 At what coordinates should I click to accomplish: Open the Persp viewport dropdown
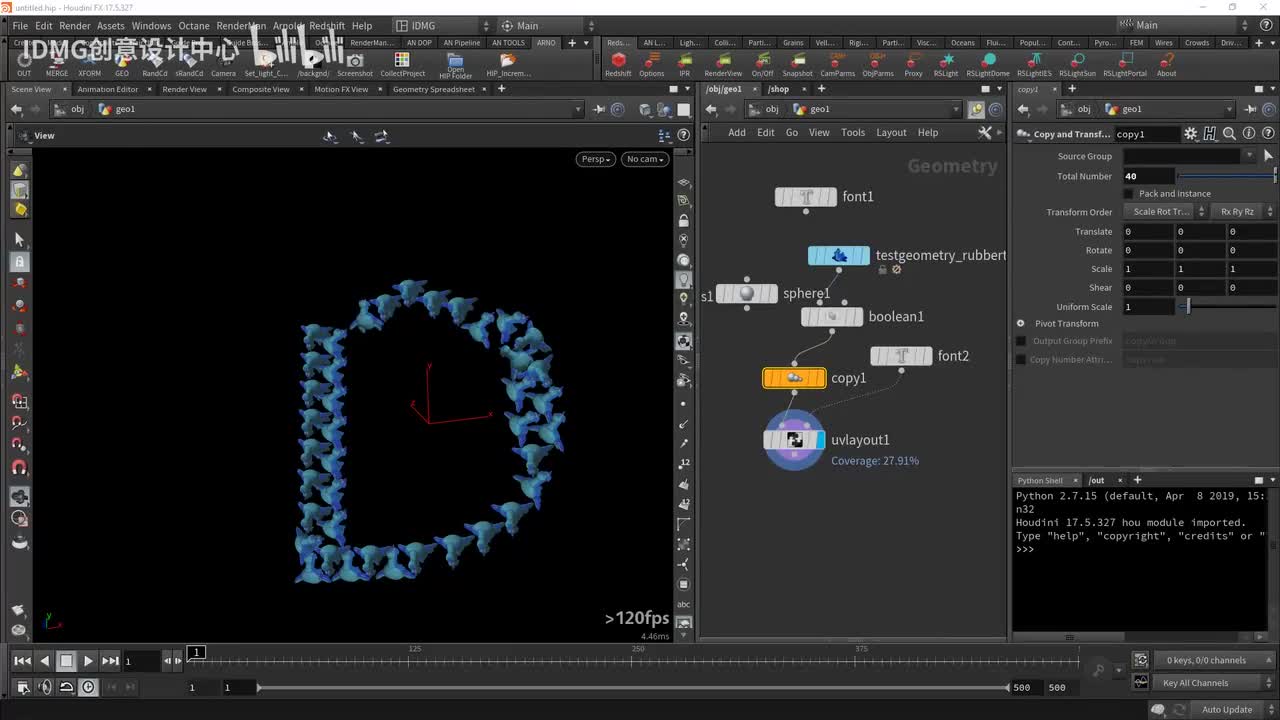coord(595,159)
